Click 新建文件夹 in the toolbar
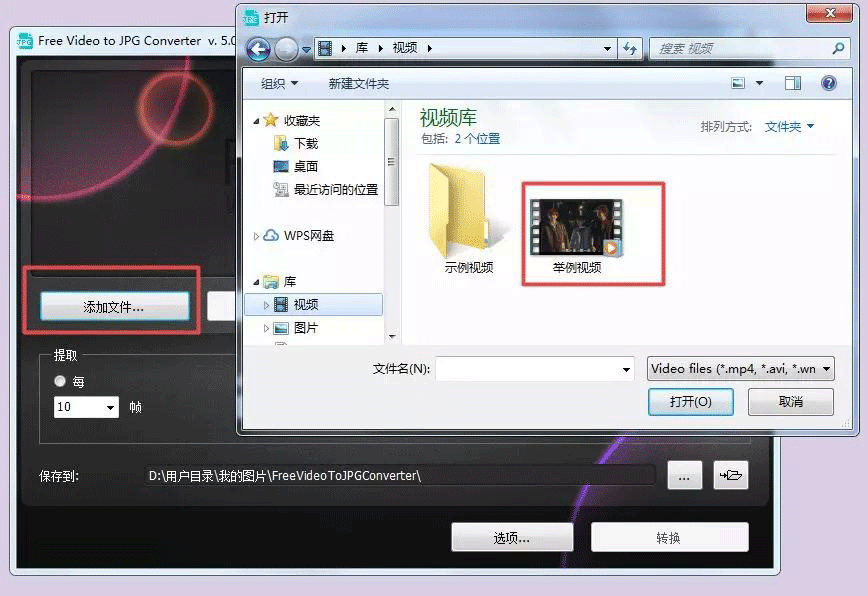The width and height of the screenshot is (868, 596). pos(359,84)
